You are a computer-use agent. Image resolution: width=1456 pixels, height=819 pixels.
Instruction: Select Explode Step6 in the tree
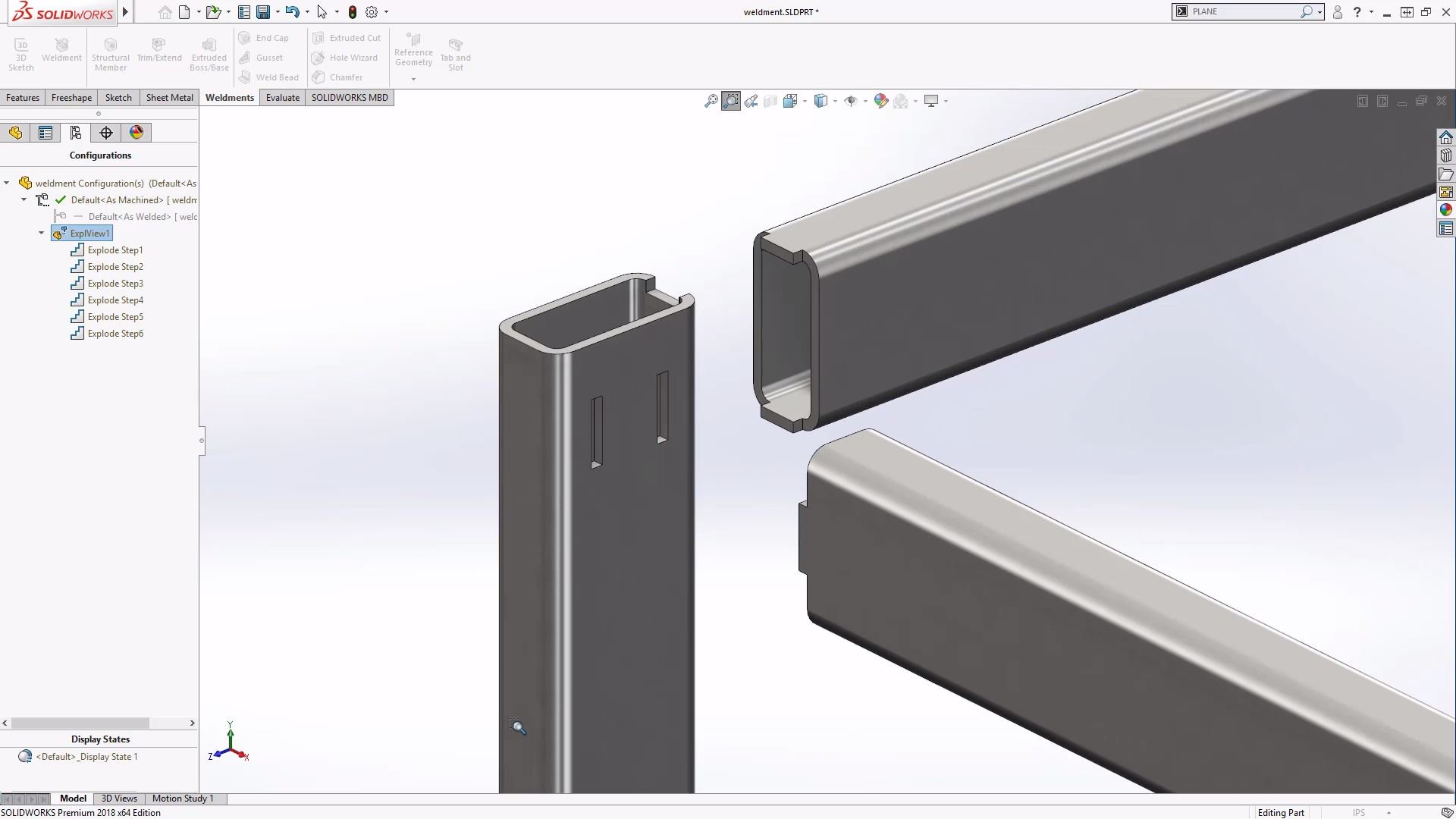point(107,334)
